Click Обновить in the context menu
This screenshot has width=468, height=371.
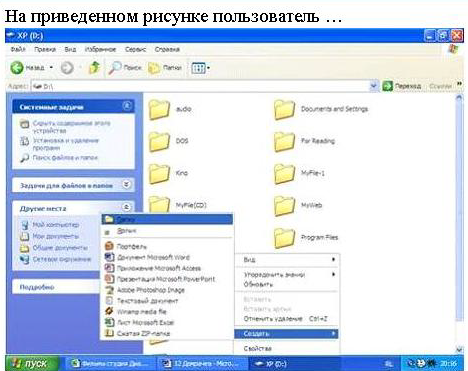tap(287, 285)
